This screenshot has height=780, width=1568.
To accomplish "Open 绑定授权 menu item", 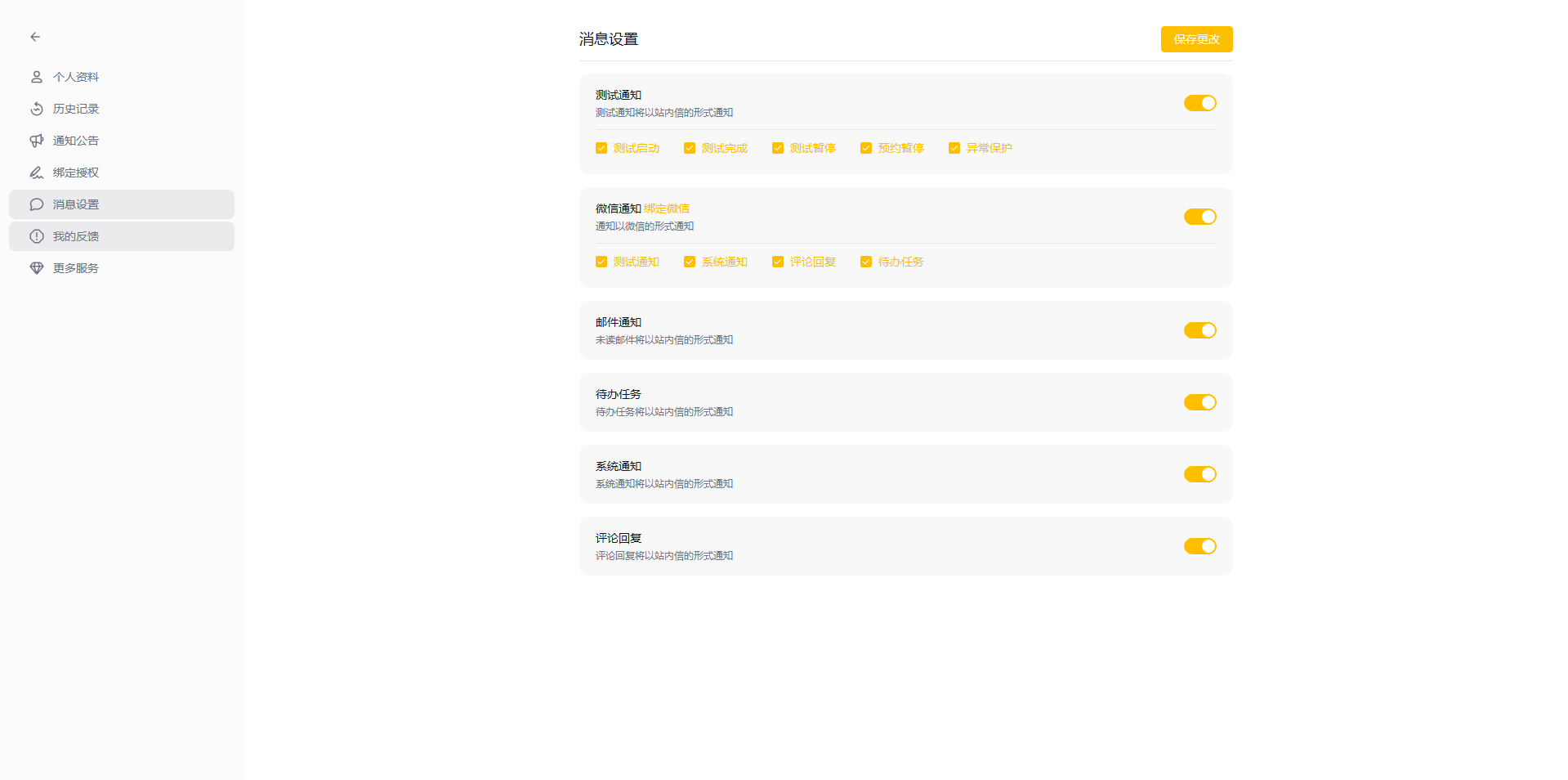I will point(122,173).
